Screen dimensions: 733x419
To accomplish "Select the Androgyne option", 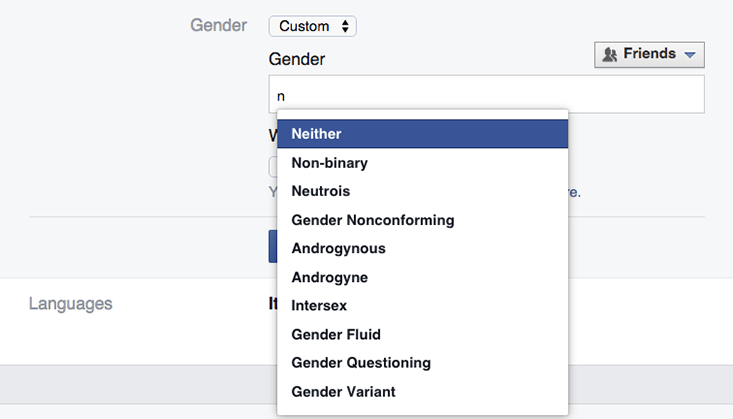I will [423, 277].
